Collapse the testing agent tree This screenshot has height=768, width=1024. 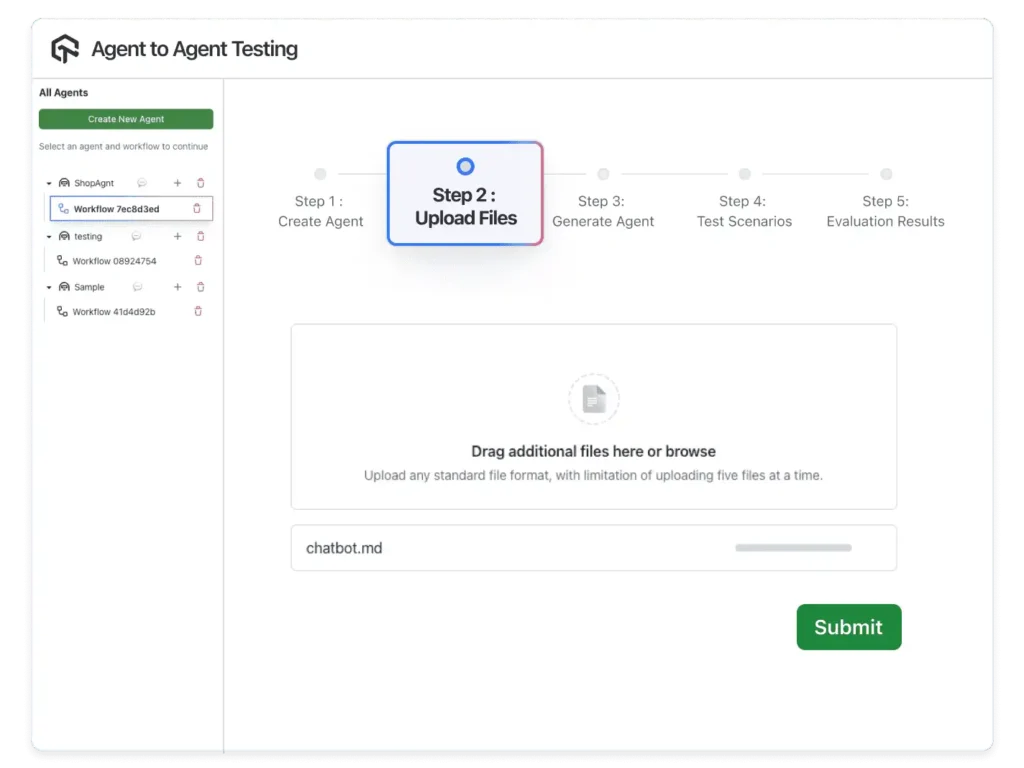[49, 238]
